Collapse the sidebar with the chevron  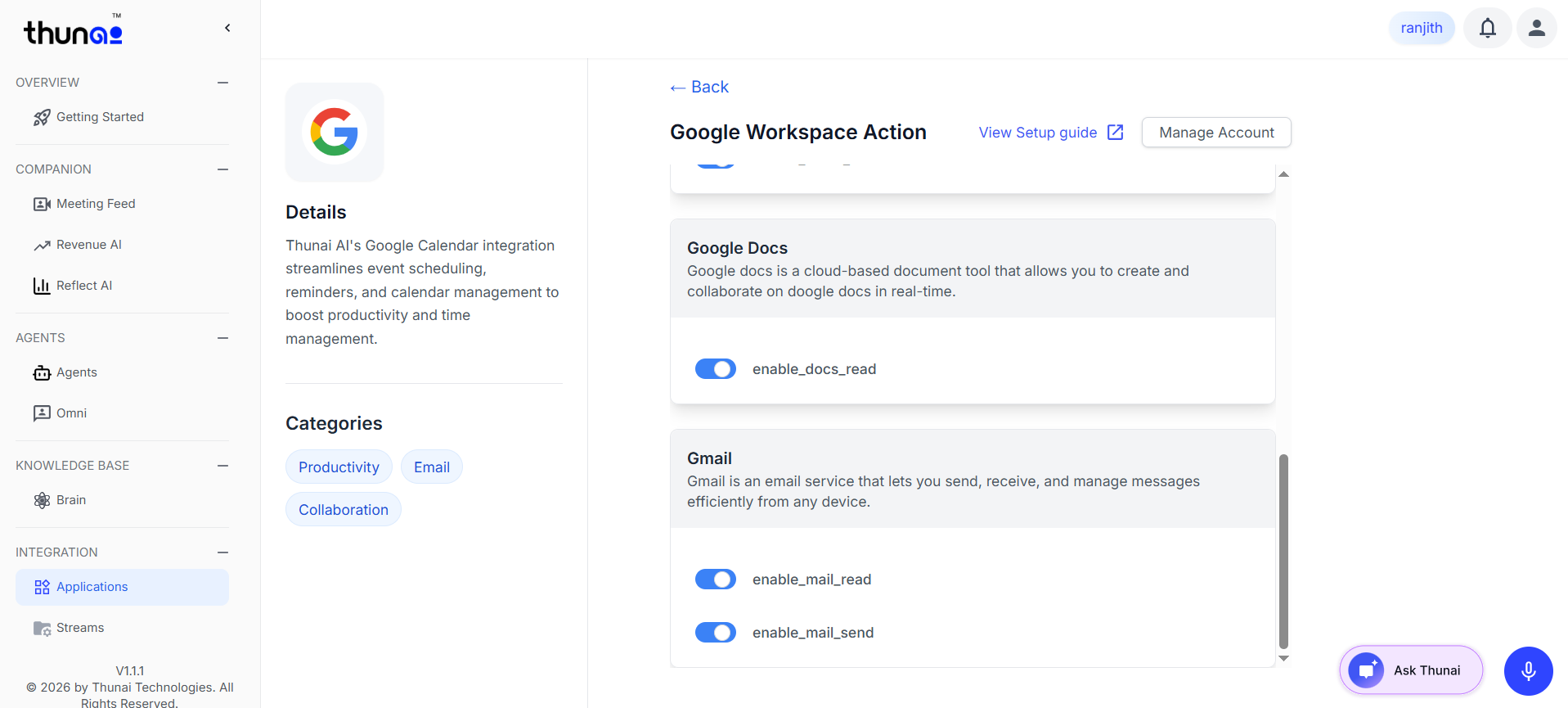pyautogui.click(x=227, y=28)
